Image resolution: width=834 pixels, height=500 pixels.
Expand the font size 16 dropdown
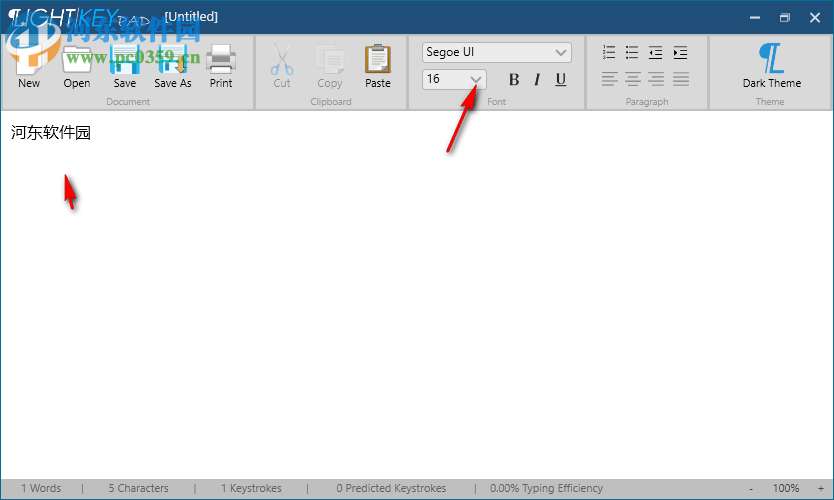476,80
